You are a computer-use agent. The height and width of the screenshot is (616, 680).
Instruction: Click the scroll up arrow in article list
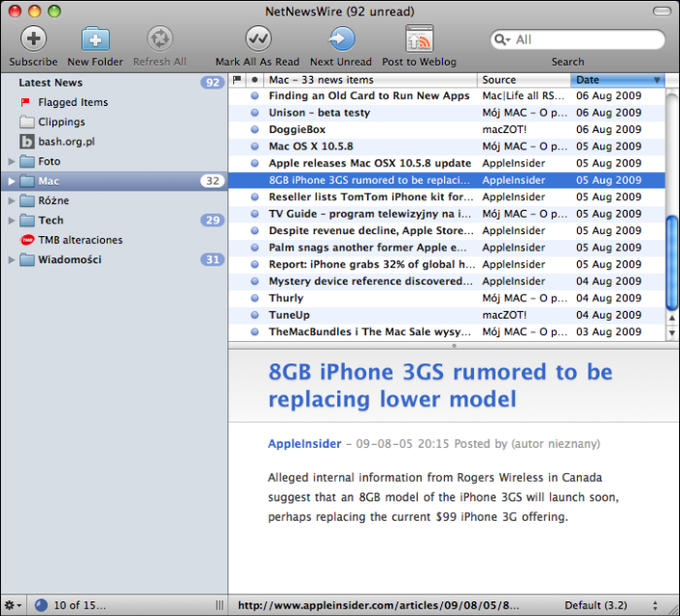pos(672,318)
